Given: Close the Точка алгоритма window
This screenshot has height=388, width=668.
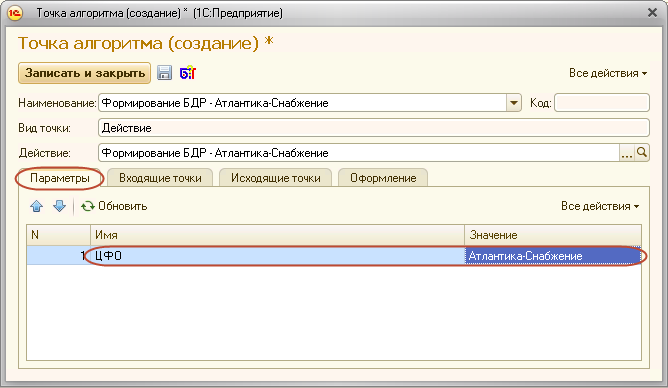Looking at the screenshot, I should (652, 13).
